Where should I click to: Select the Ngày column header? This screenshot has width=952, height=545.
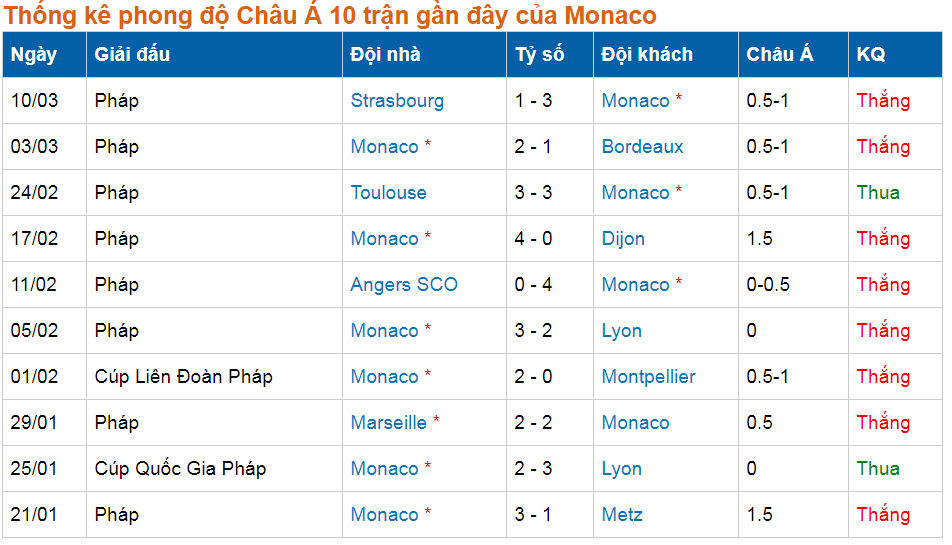pyautogui.click(x=33, y=55)
